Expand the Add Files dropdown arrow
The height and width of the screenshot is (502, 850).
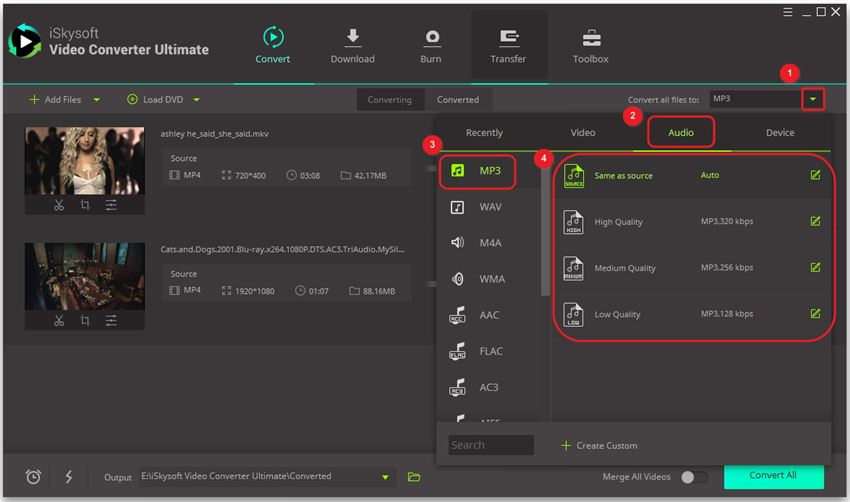coord(97,100)
